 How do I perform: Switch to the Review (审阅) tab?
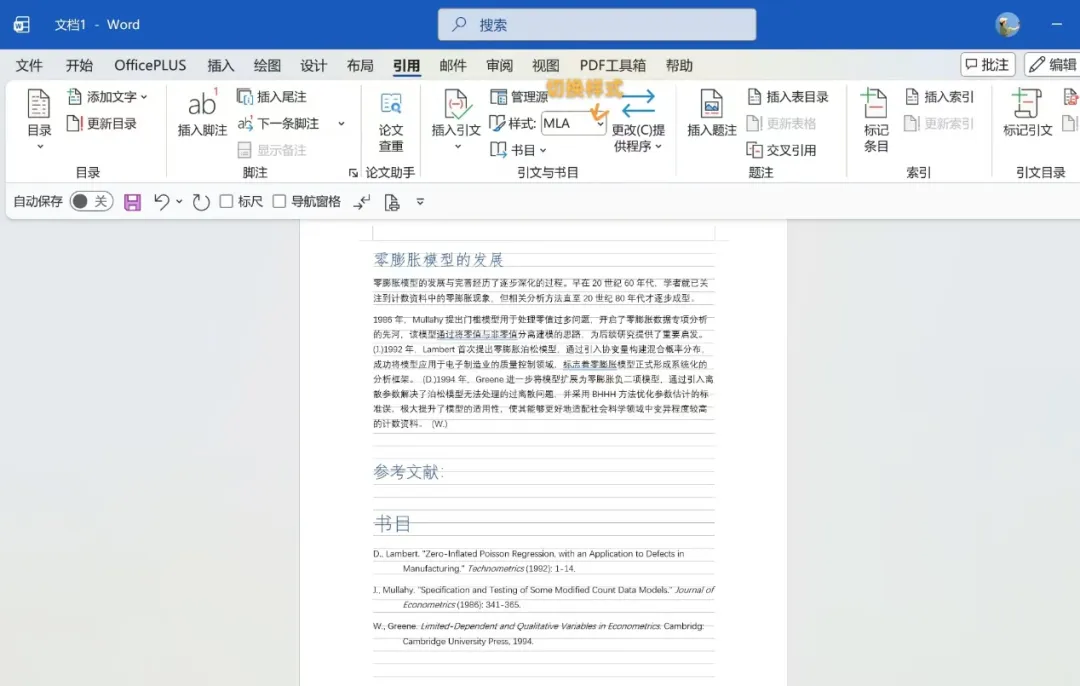(x=499, y=65)
